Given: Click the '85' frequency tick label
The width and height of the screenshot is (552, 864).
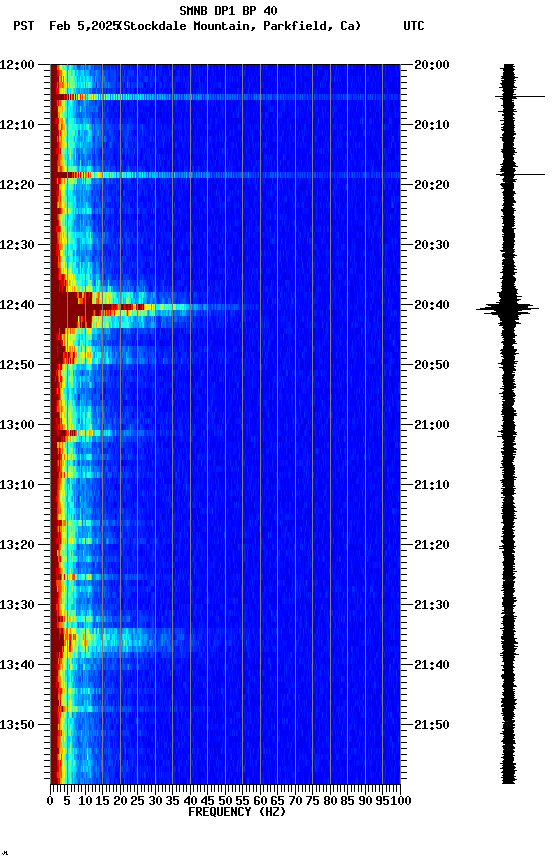Looking at the screenshot, I should pyautogui.click(x=348, y=801).
